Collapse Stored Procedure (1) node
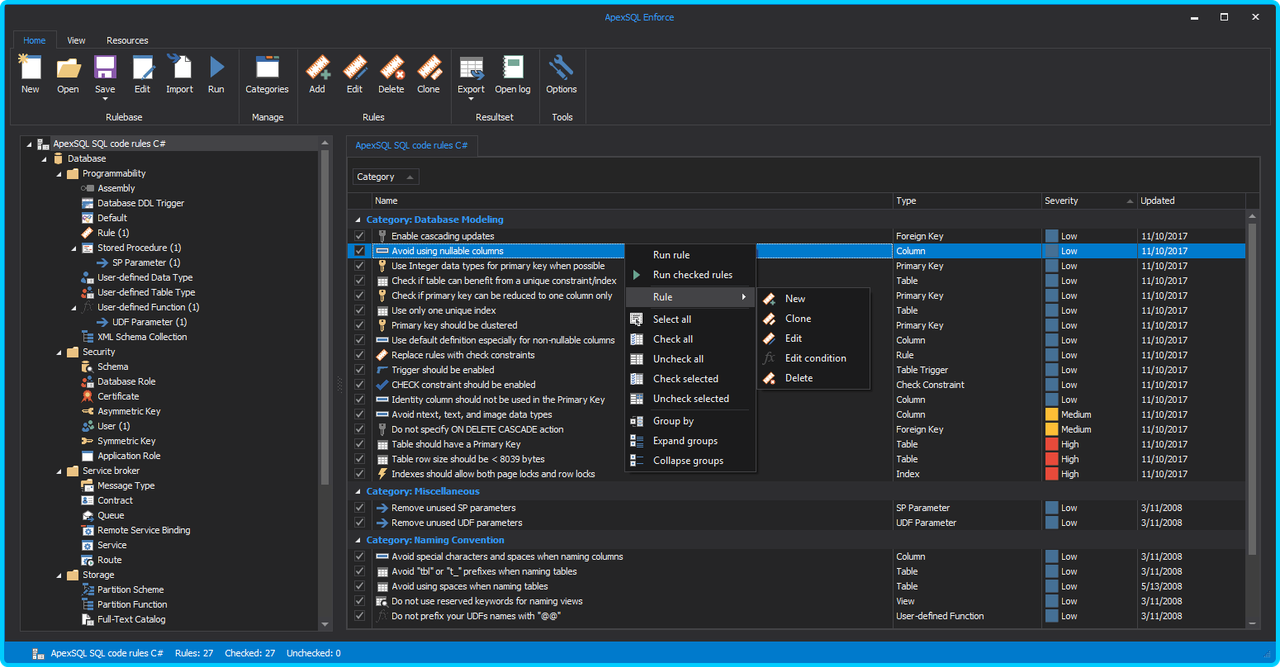The height and width of the screenshot is (667, 1280). pyautogui.click(x=74, y=248)
